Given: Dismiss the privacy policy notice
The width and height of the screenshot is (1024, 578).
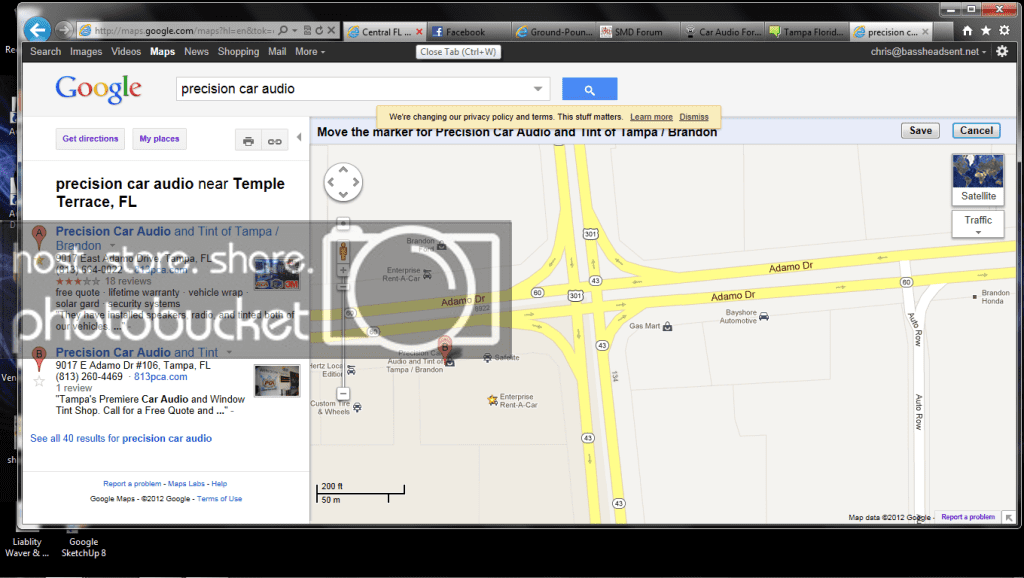Looking at the screenshot, I should (694, 117).
